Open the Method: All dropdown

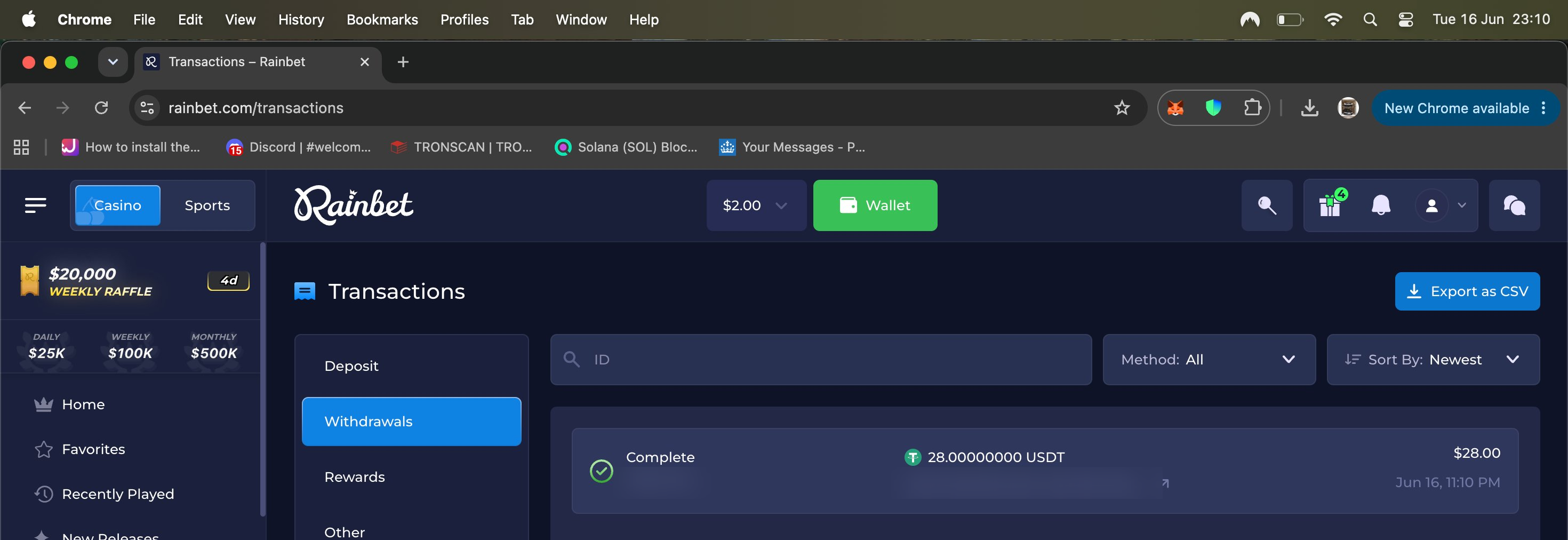tap(1209, 359)
